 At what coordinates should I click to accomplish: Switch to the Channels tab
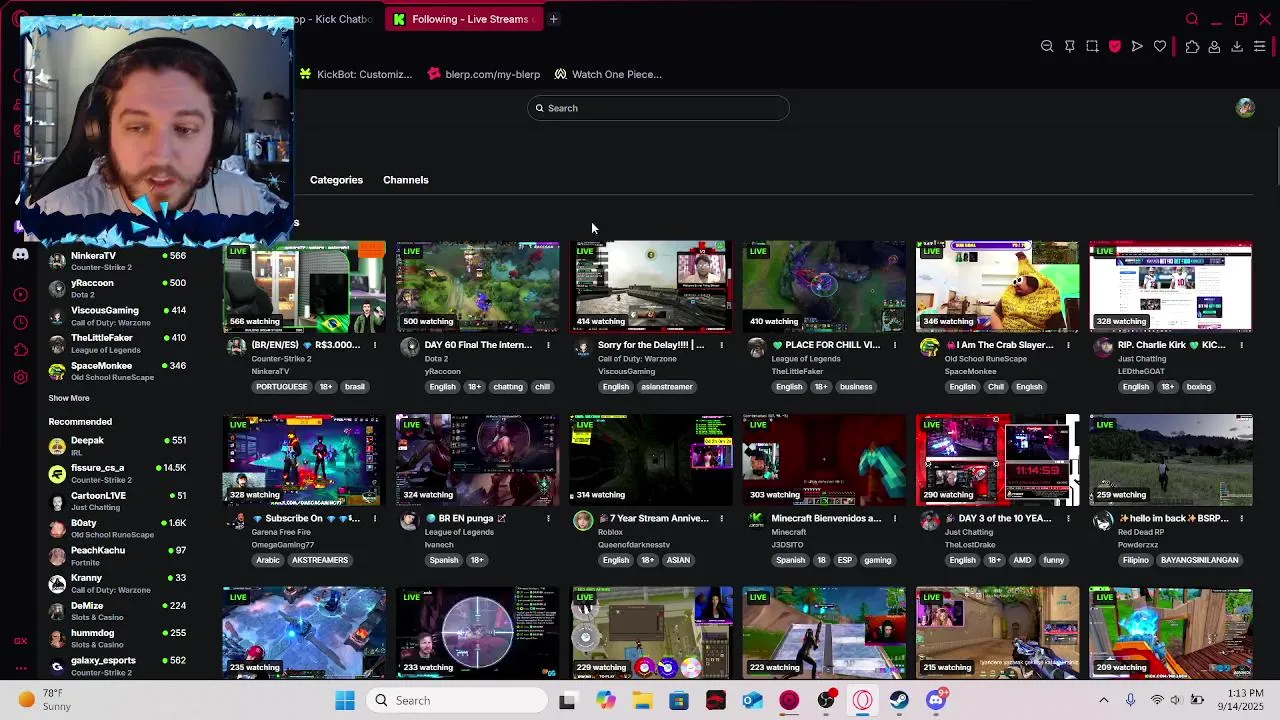(x=406, y=180)
